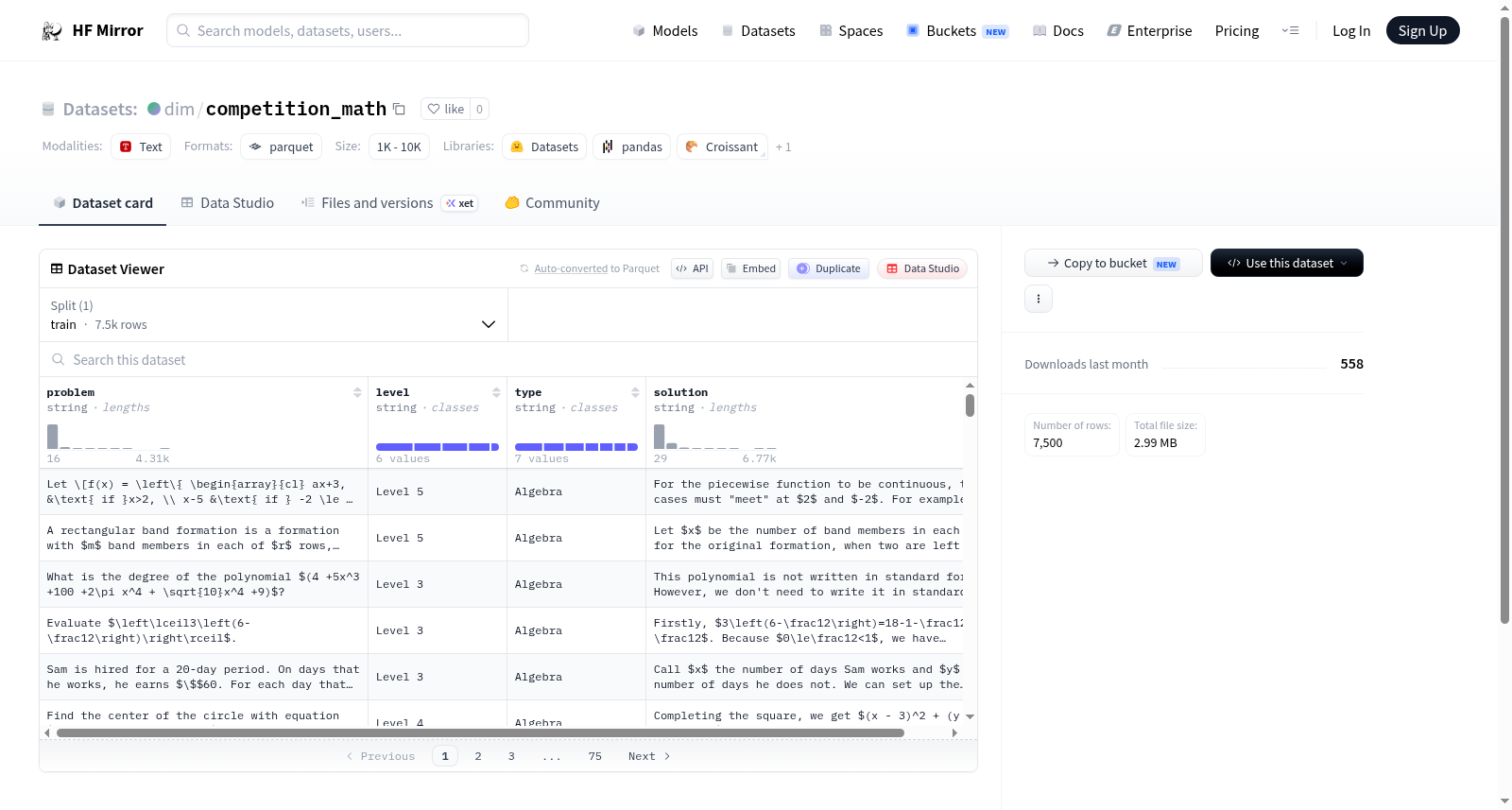Image resolution: width=1512 pixels, height=810 pixels.
Task: Click the 'Sam is hired for a 20-day' cell
Action: coord(203,677)
